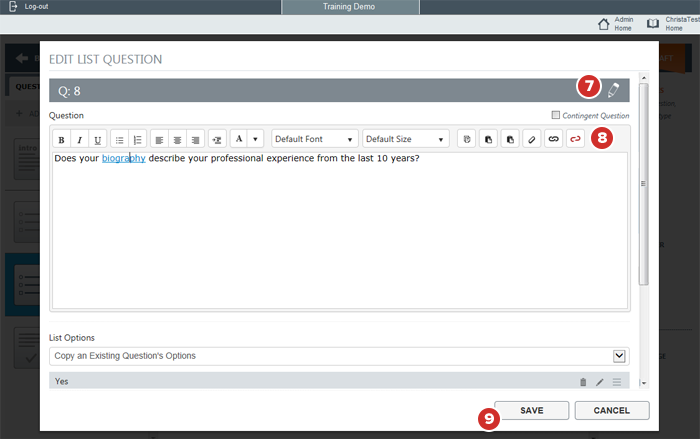Enable the Contingent Question checkbox

pos(556,116)
